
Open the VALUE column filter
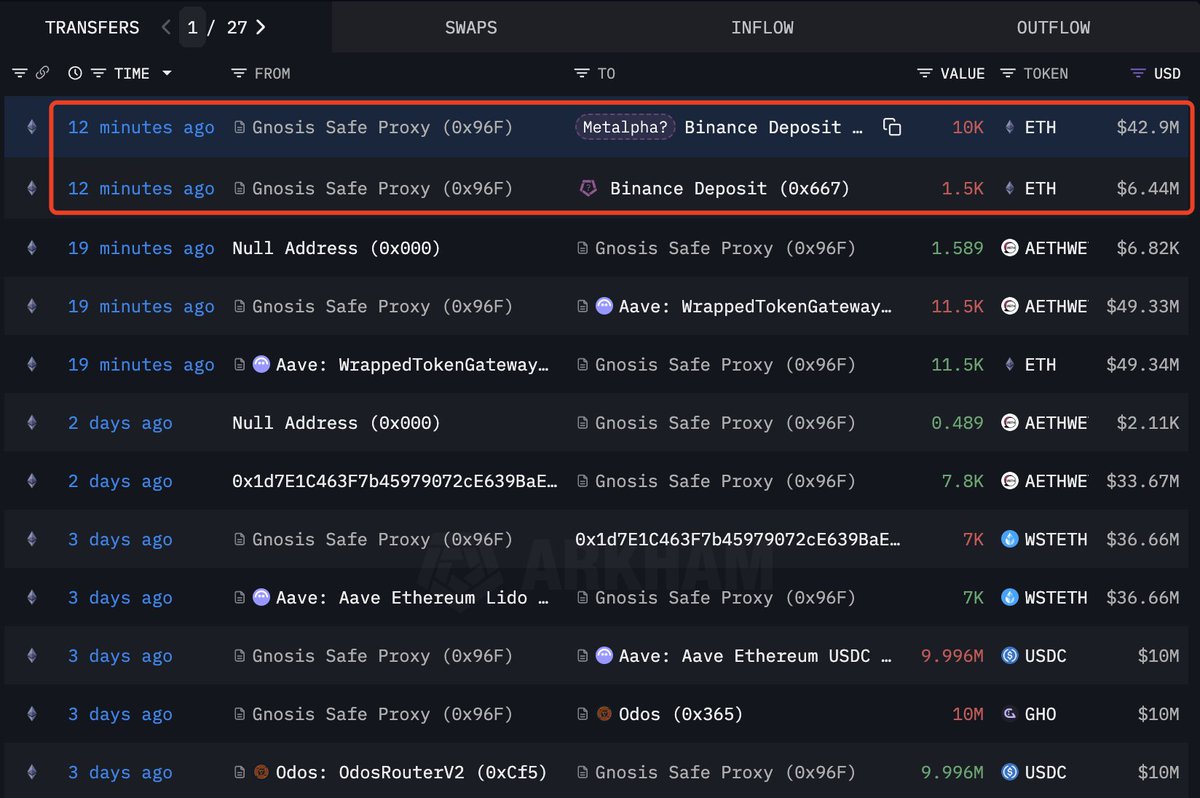tap(925, 73)
